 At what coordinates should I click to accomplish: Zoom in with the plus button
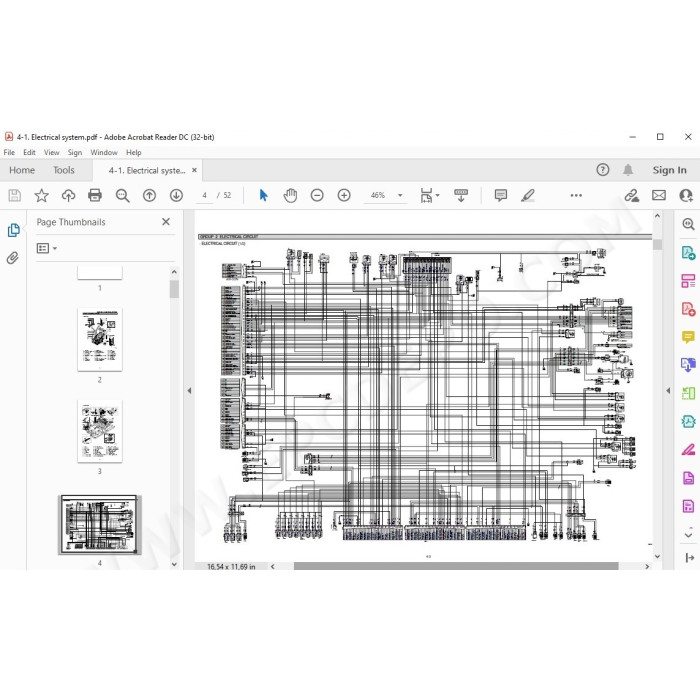344,195
